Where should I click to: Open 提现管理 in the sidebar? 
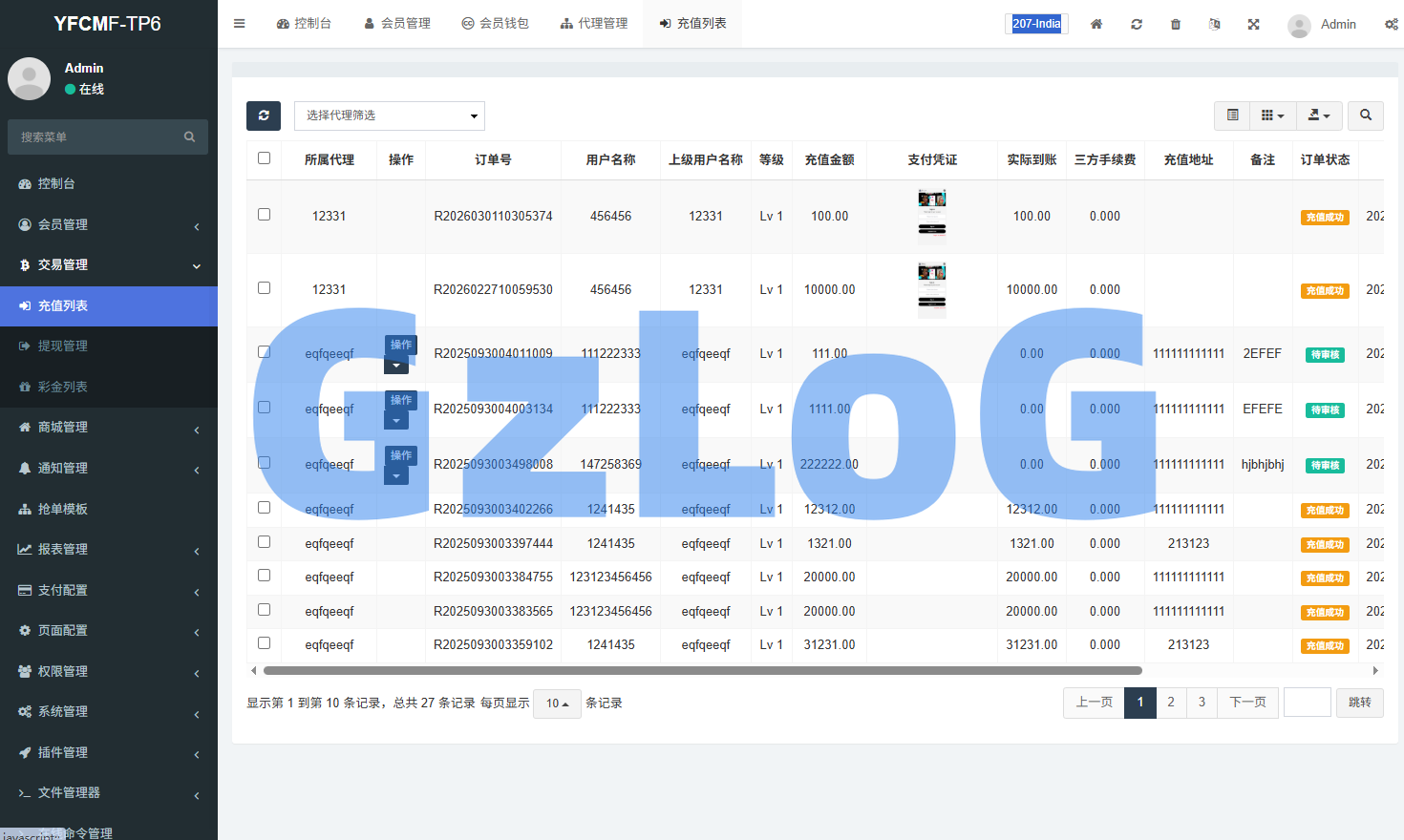point(63,346)
